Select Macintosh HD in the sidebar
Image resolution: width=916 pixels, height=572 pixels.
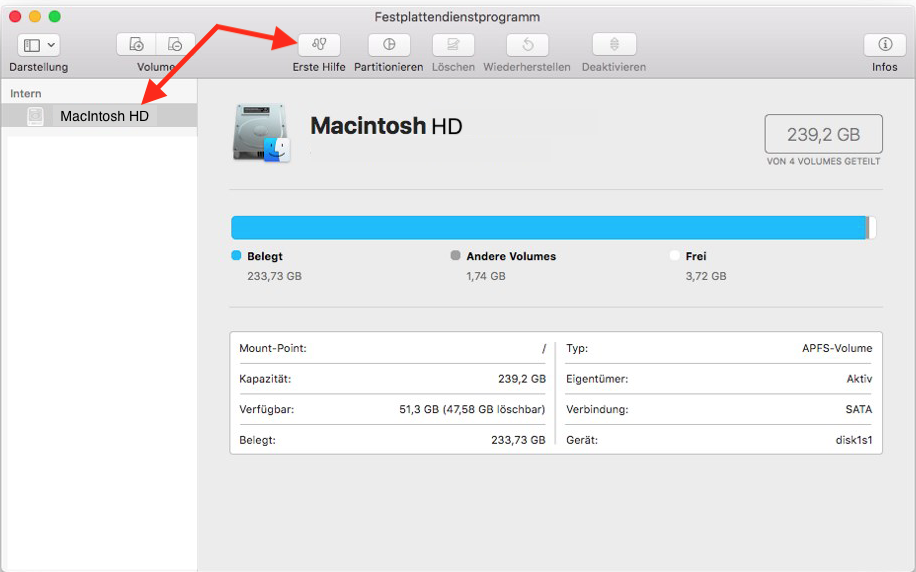coord(104,116)
